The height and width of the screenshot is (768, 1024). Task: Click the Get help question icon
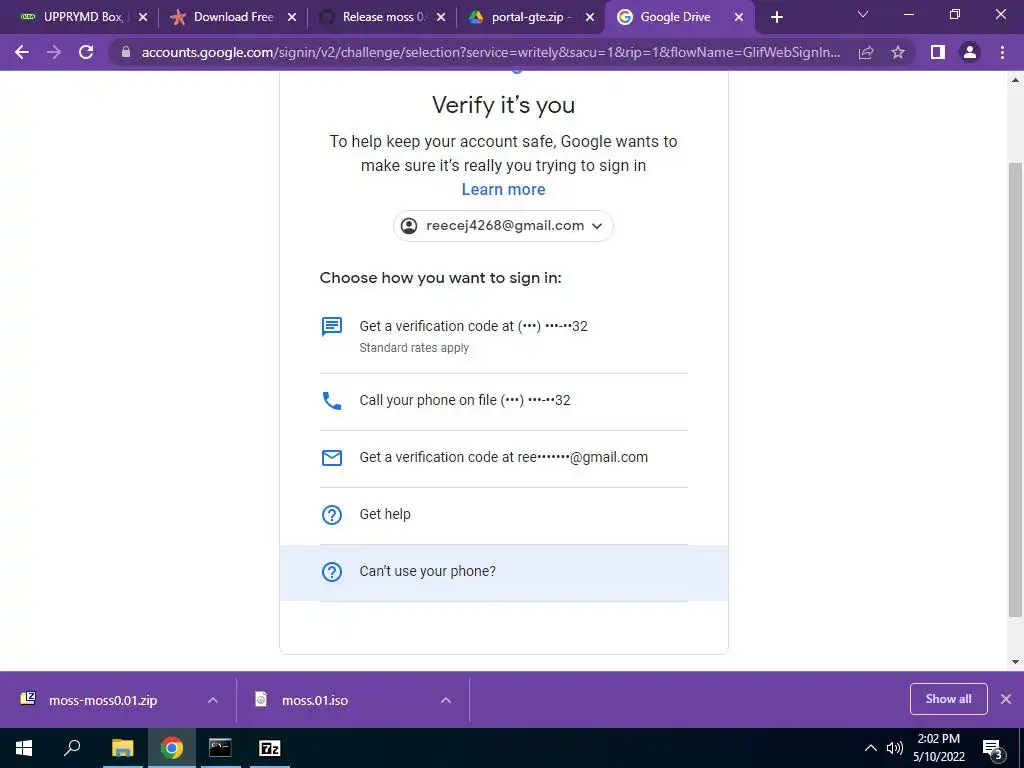click(332, 515)
